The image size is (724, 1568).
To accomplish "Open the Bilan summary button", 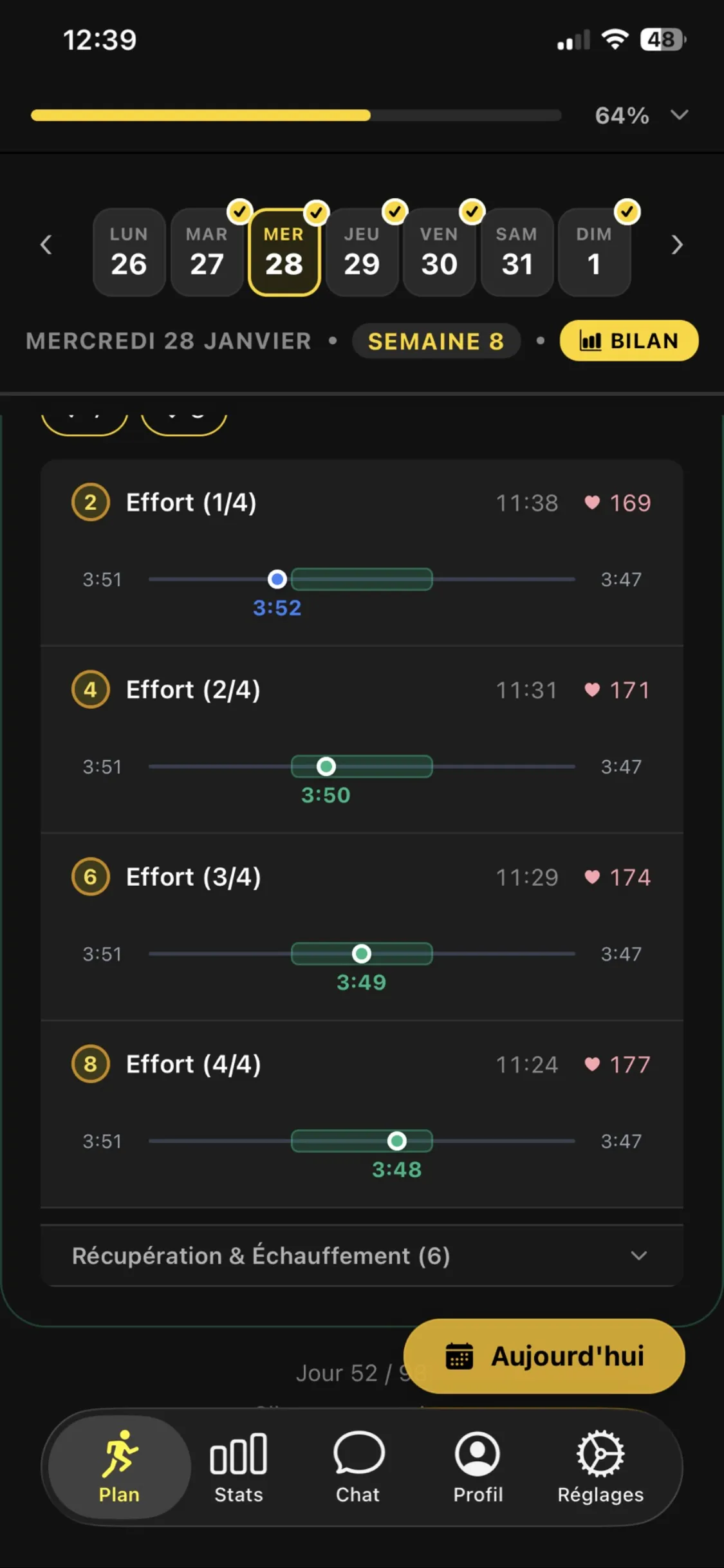I will point(629,341).
